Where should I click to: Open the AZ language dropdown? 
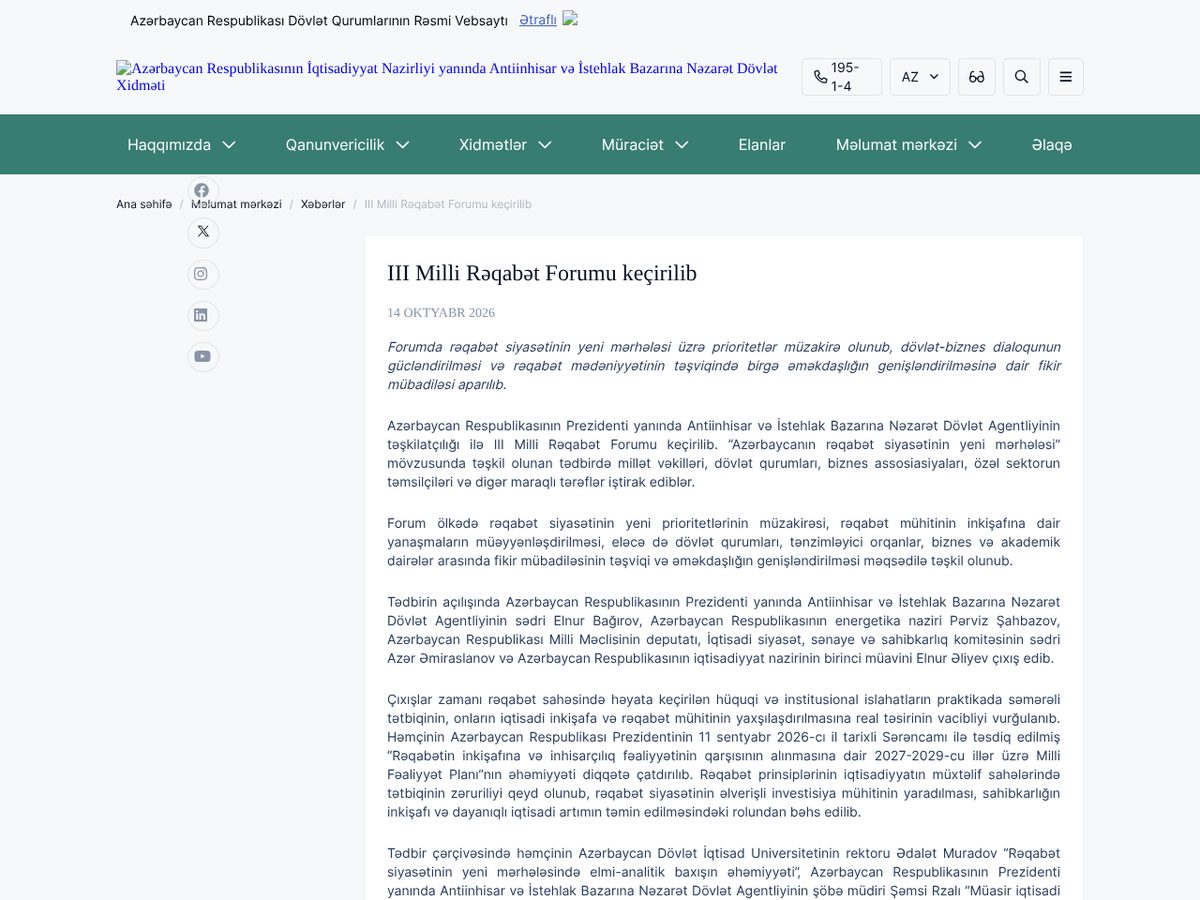tap(920, 77)
